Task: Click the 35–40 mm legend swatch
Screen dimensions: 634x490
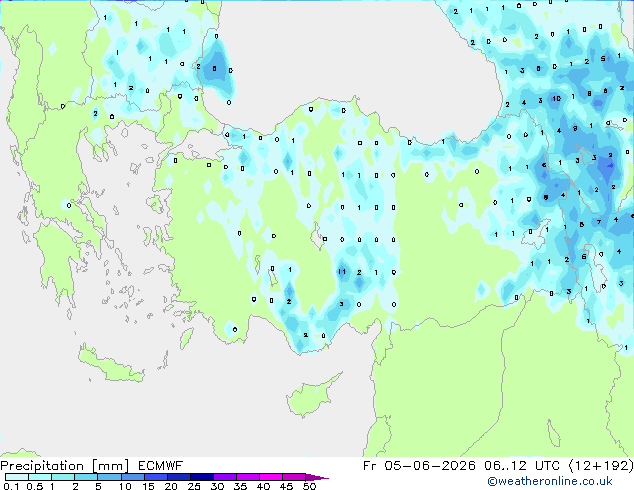Action: point(247,477)
